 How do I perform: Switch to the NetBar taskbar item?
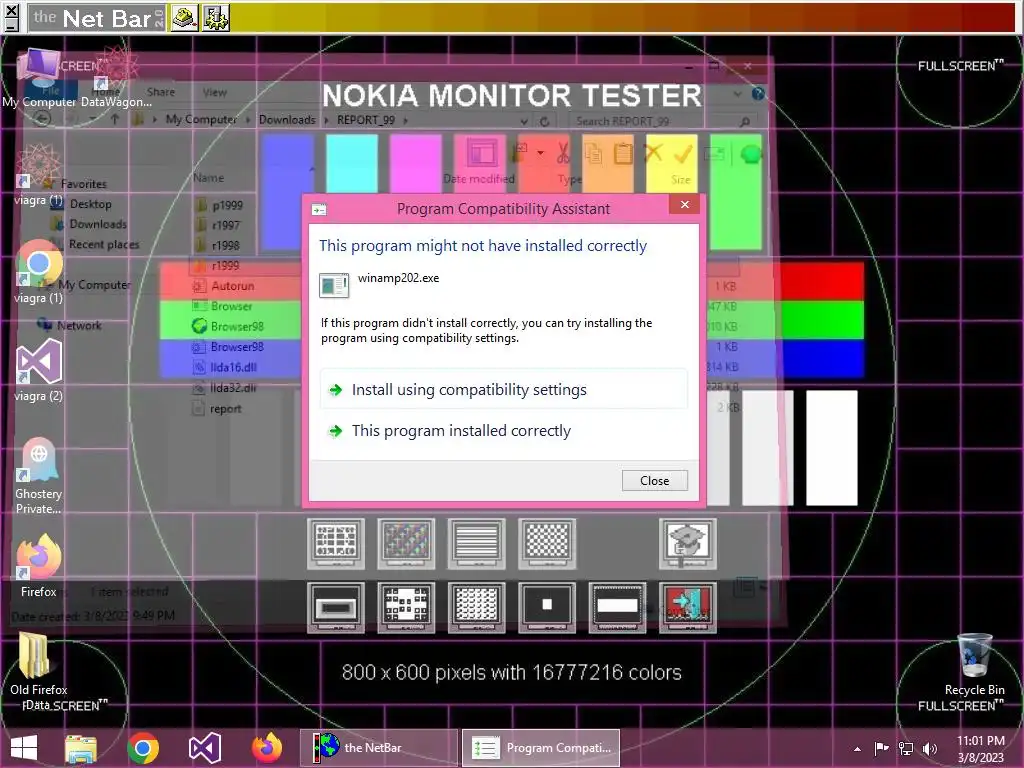click(379, 748)
